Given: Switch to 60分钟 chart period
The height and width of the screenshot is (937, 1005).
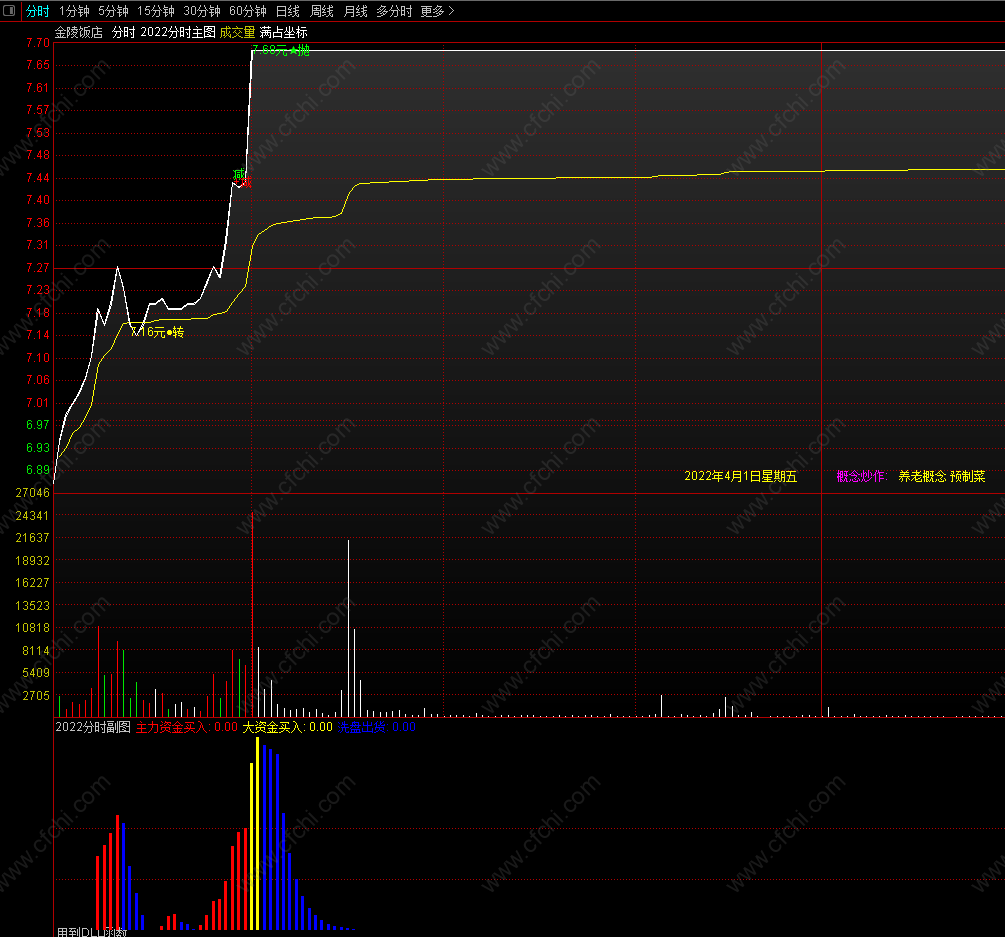Looking at the screenshot, I should pos(248,11).
